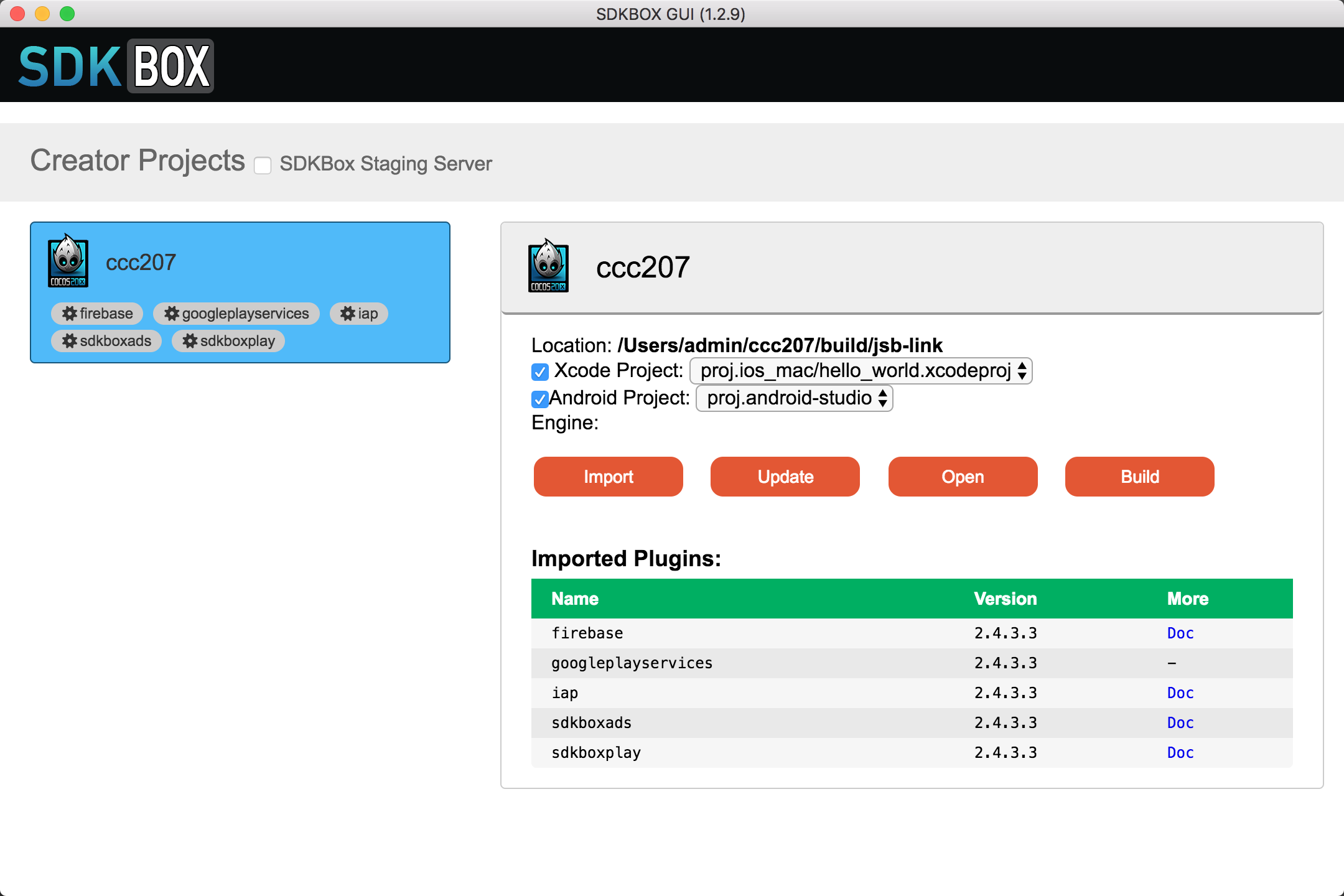1344x896 pixels.
Task: Open the proj.android-studio dropdown
Action: coord(795,398)
